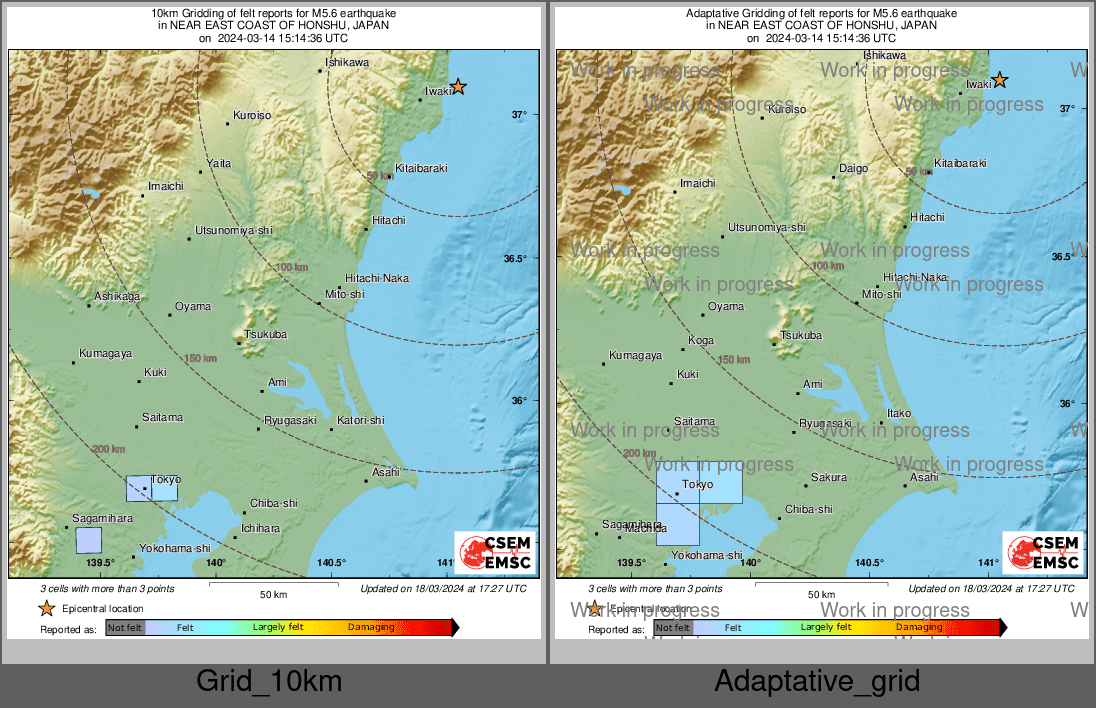This screenshot has height=708, width=1096.
Task: Click the CSEM EMSC logo on right map
Action: (x=1042, y=553)
